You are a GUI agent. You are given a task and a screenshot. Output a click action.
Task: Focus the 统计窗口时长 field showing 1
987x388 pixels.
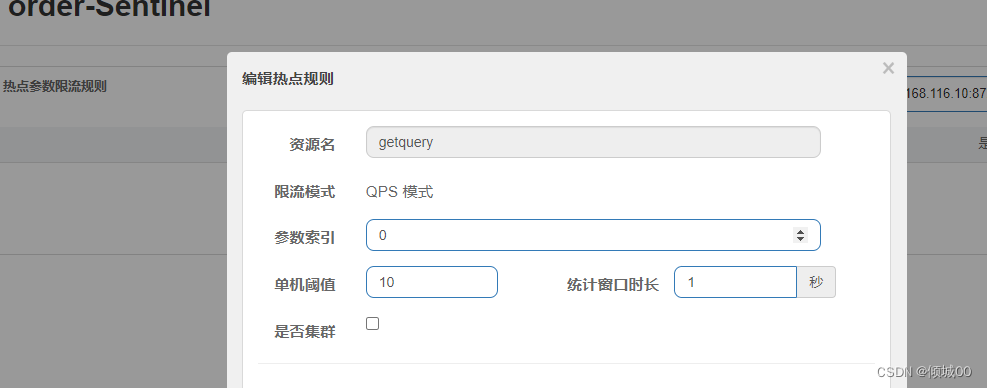(735, 282)
